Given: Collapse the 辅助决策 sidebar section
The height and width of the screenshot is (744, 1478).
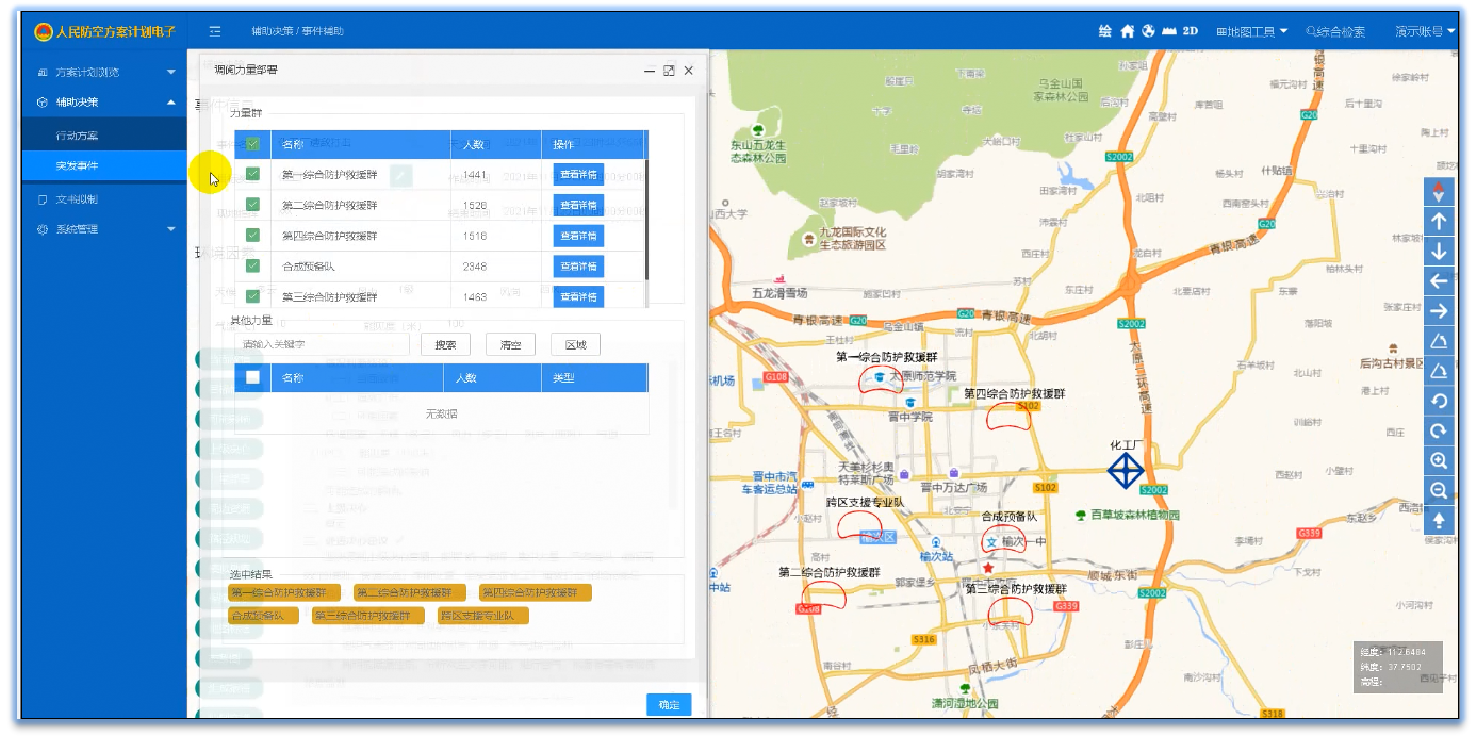Looking at the screenshot, I should 104,102.
